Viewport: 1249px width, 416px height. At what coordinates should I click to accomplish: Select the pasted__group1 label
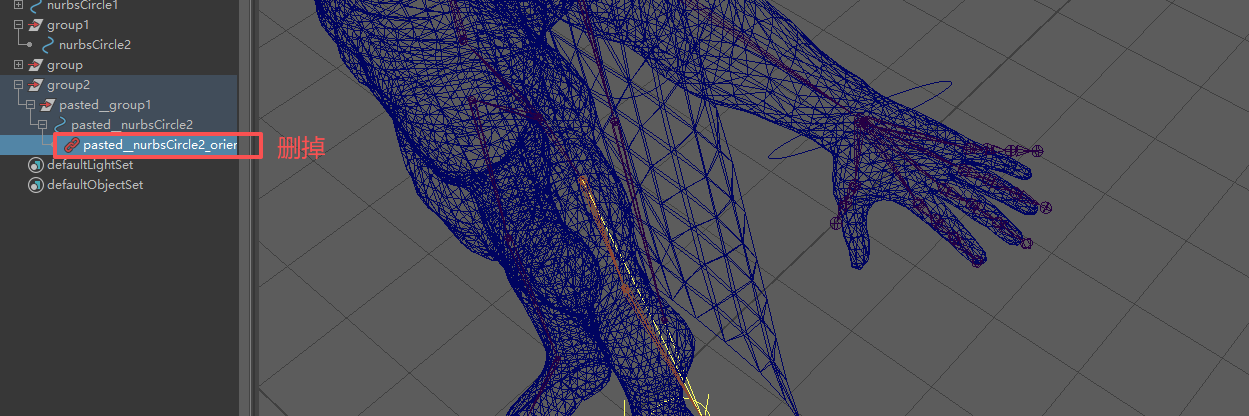(105, 105)
